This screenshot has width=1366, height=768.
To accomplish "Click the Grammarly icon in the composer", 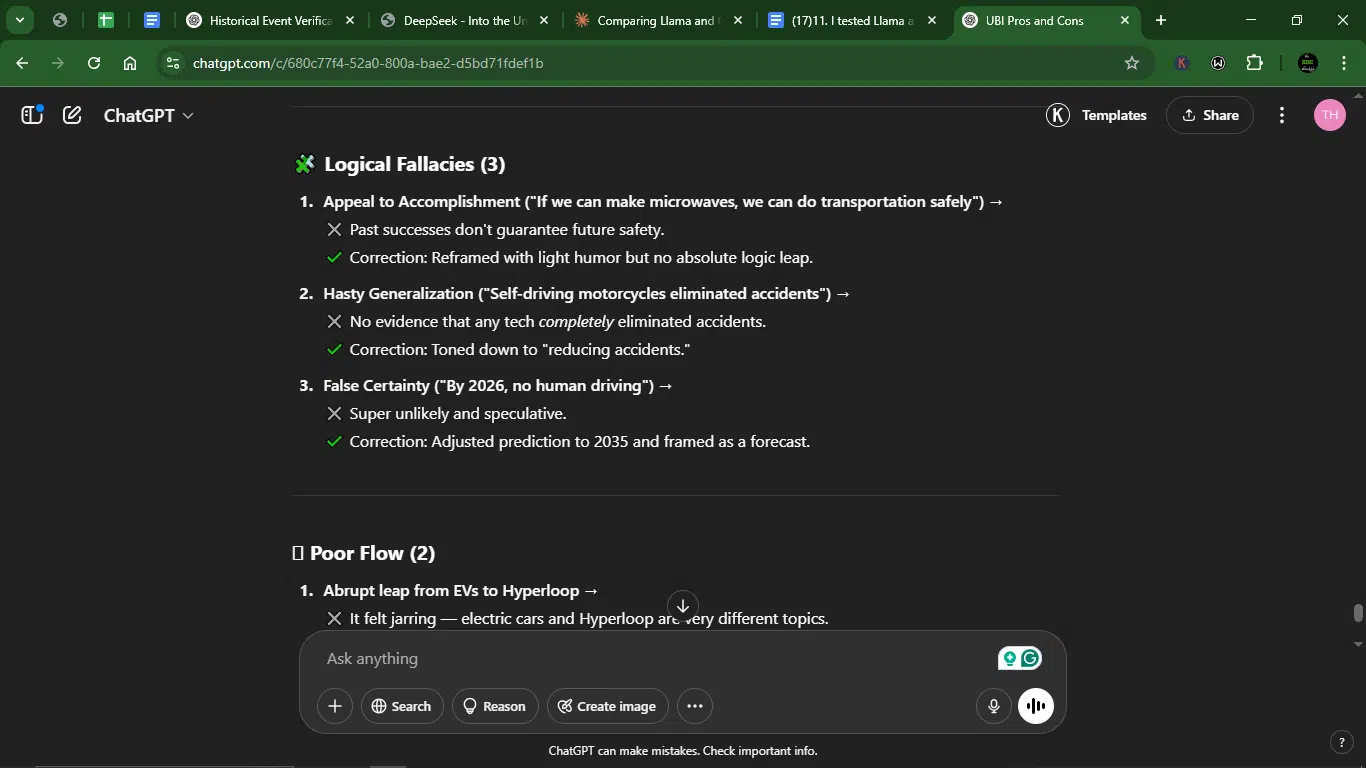I will [x=1031, y=658].
